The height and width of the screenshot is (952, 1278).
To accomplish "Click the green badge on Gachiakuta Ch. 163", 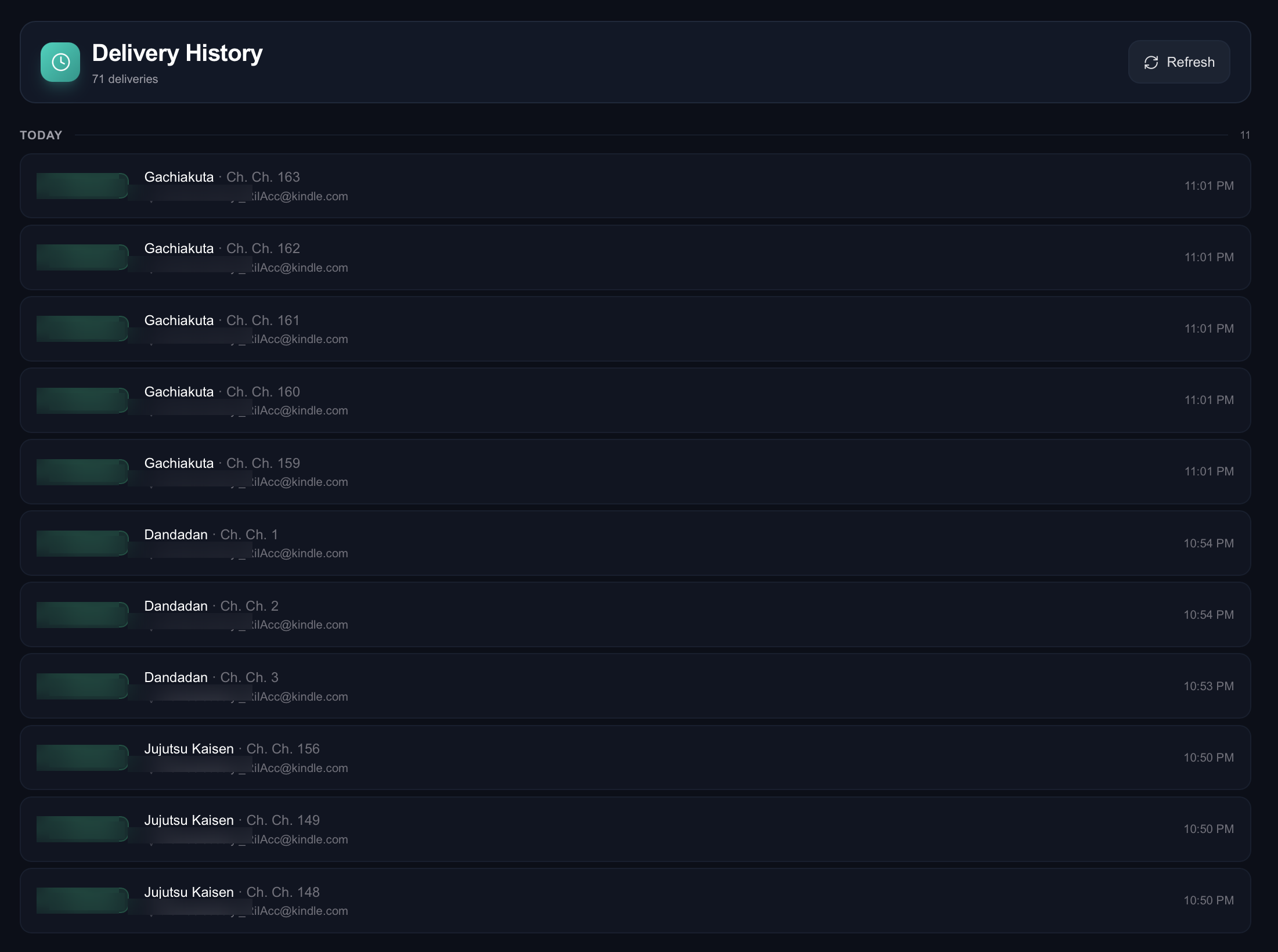I will click(x=82, y=186).
